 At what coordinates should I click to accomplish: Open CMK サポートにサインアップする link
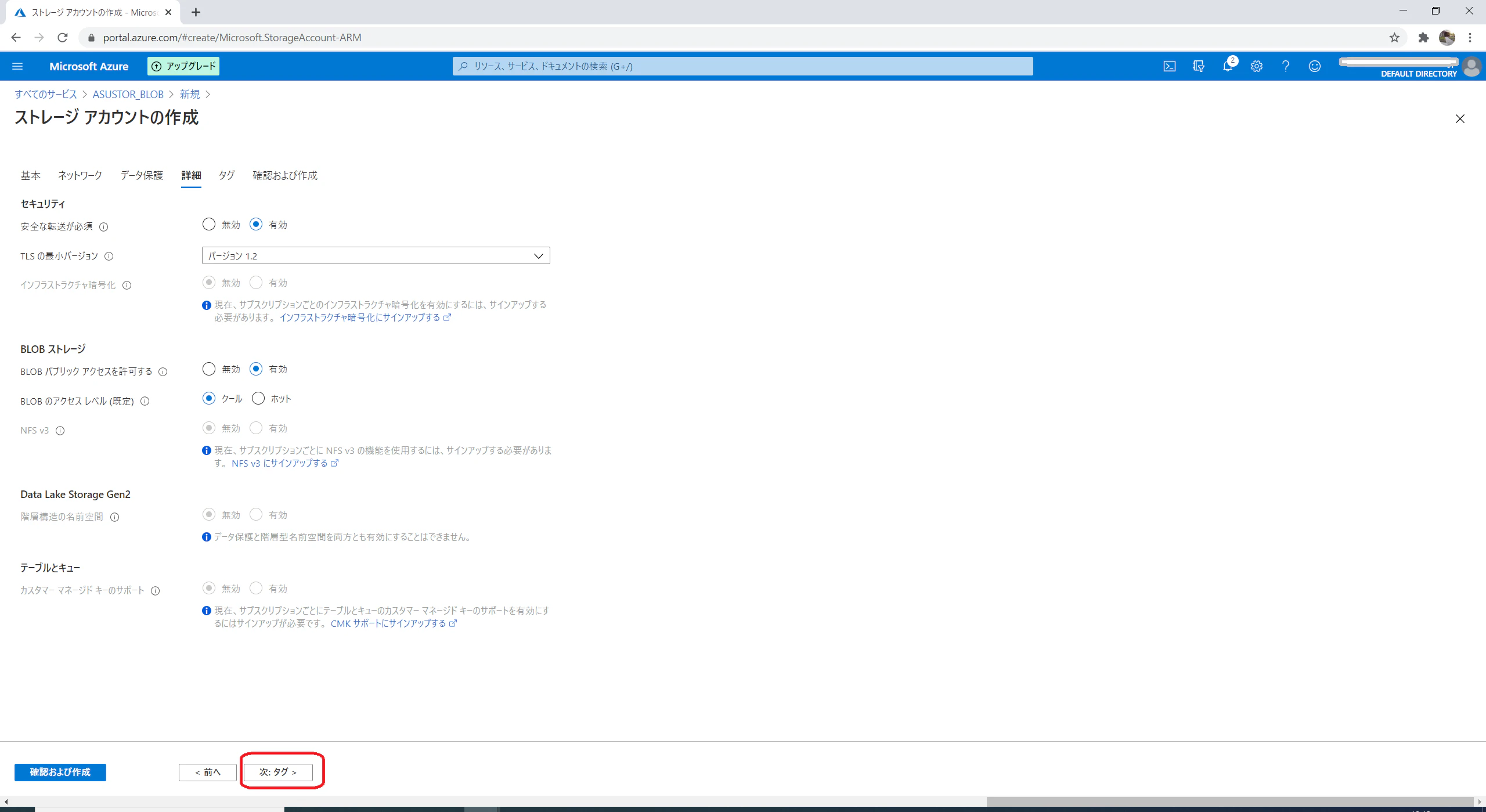394,623
